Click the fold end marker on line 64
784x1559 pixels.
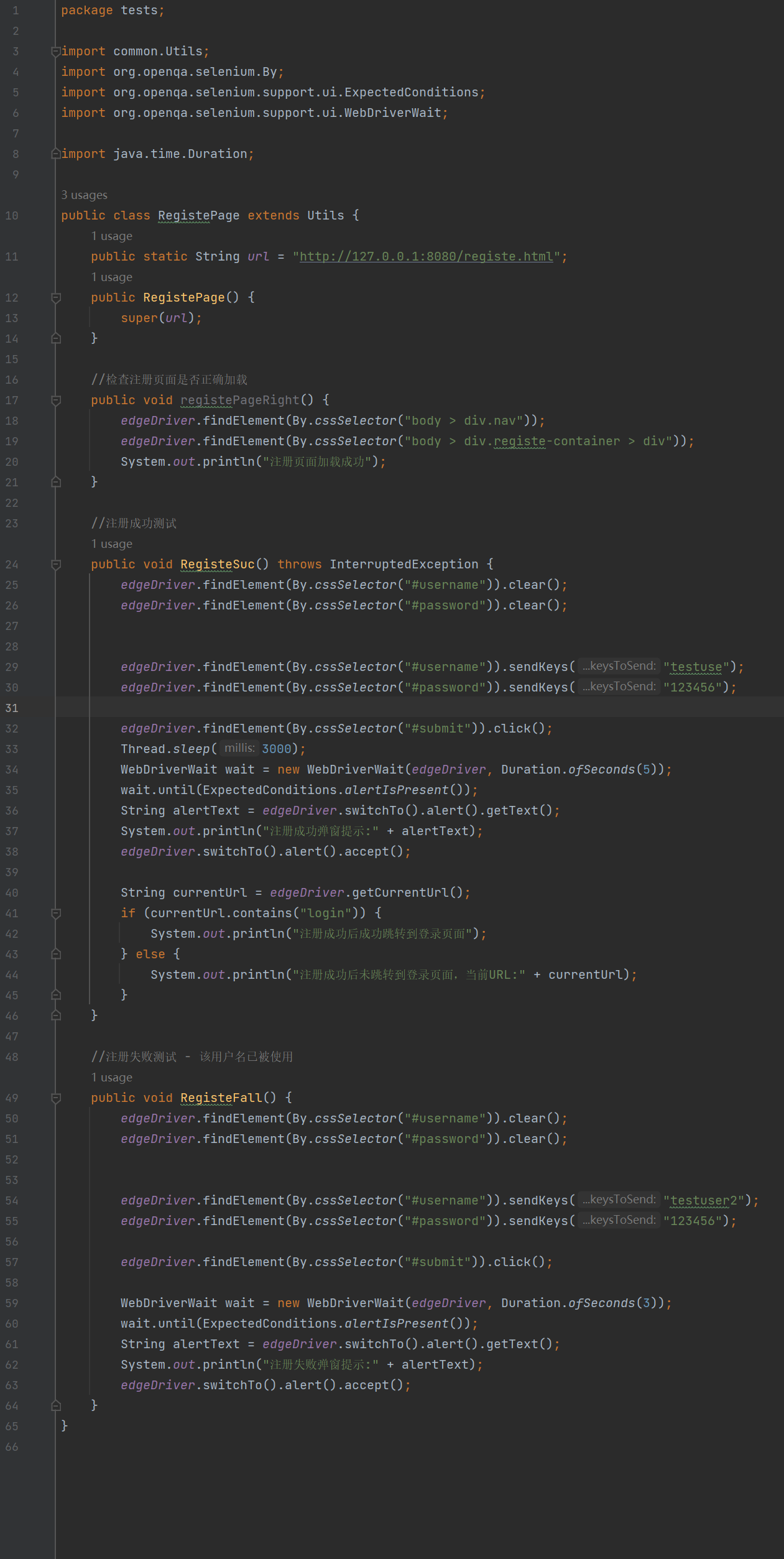tap(56, 1406)
